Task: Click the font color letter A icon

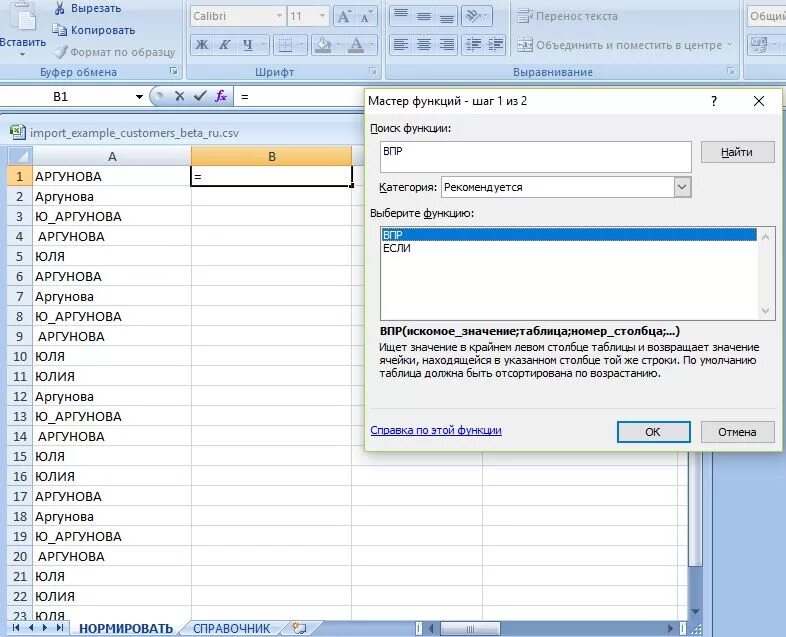Action: [356, 45]
